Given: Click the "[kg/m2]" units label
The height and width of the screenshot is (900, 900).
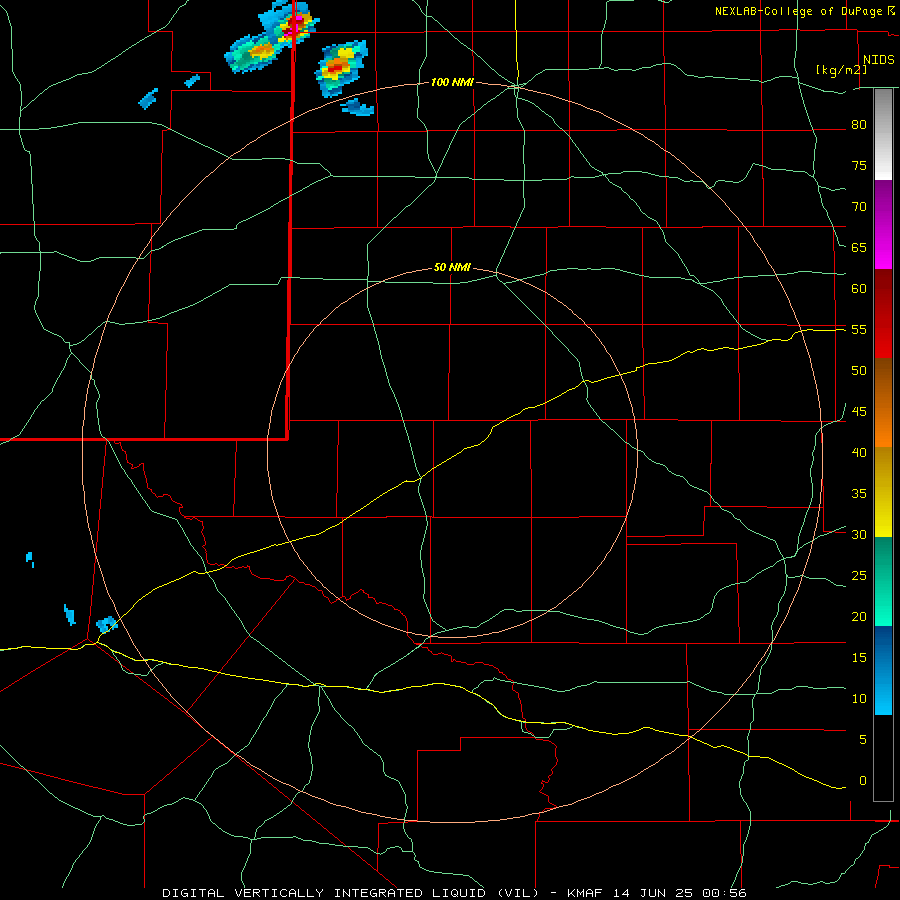Looking at the screenshot, I should (841, 70).
